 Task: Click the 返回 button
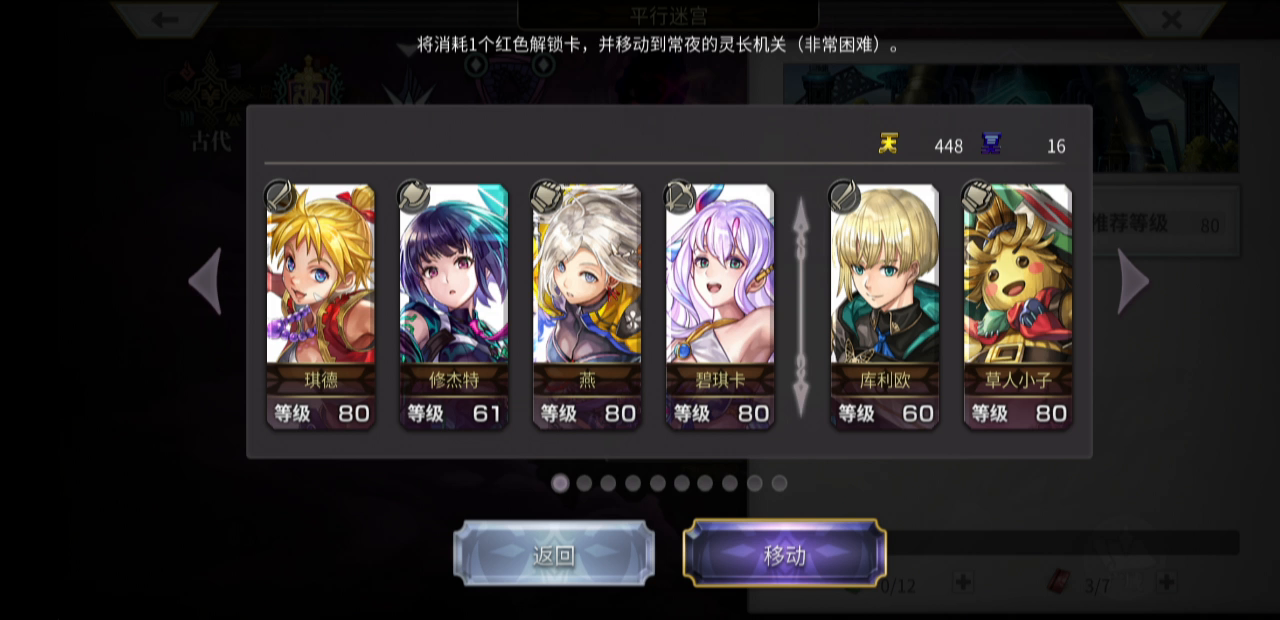pyautogui.click(x=554, y=554)
